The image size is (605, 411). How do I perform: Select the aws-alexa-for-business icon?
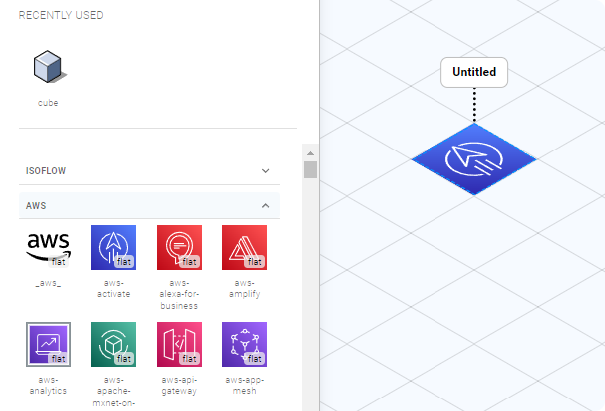click(x=179, y=247)
